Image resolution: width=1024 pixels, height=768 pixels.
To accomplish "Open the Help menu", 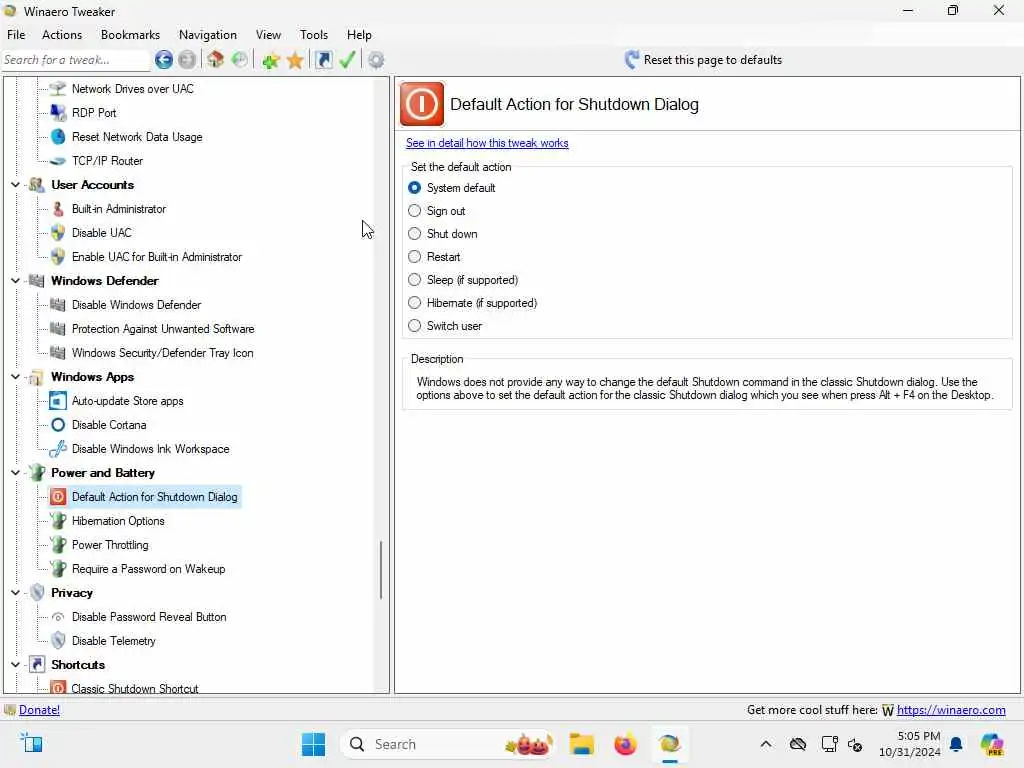I will [359, 35].
